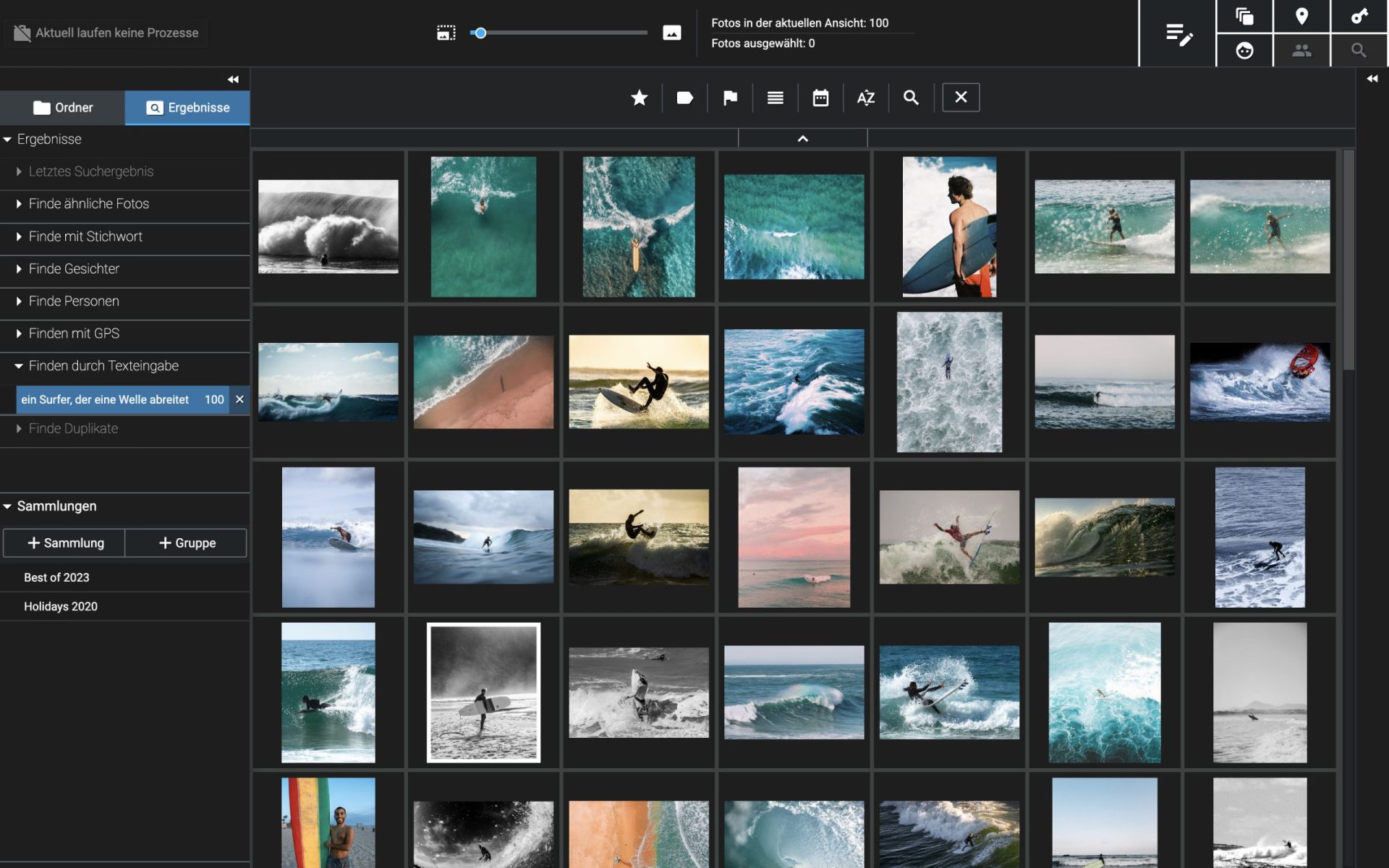Select the Ergebnisse tab
The height and width of the screenshot is (868, 1389).
(x=187, y=108)
